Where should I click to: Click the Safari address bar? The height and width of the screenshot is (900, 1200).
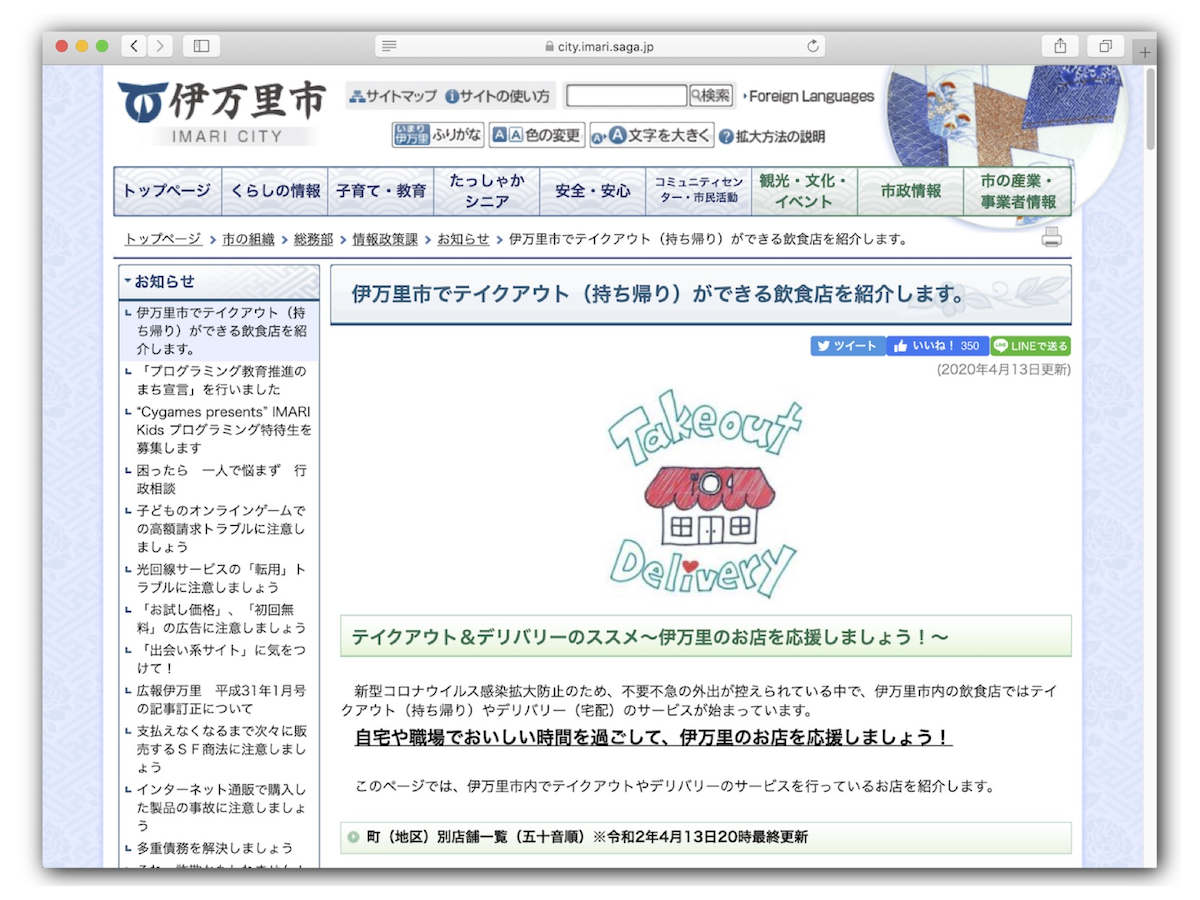(x=600, y=46)
